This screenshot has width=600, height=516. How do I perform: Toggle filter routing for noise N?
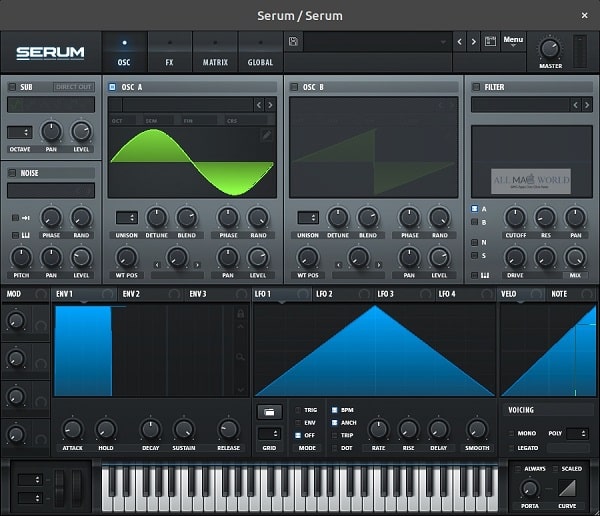coord(474,242)
